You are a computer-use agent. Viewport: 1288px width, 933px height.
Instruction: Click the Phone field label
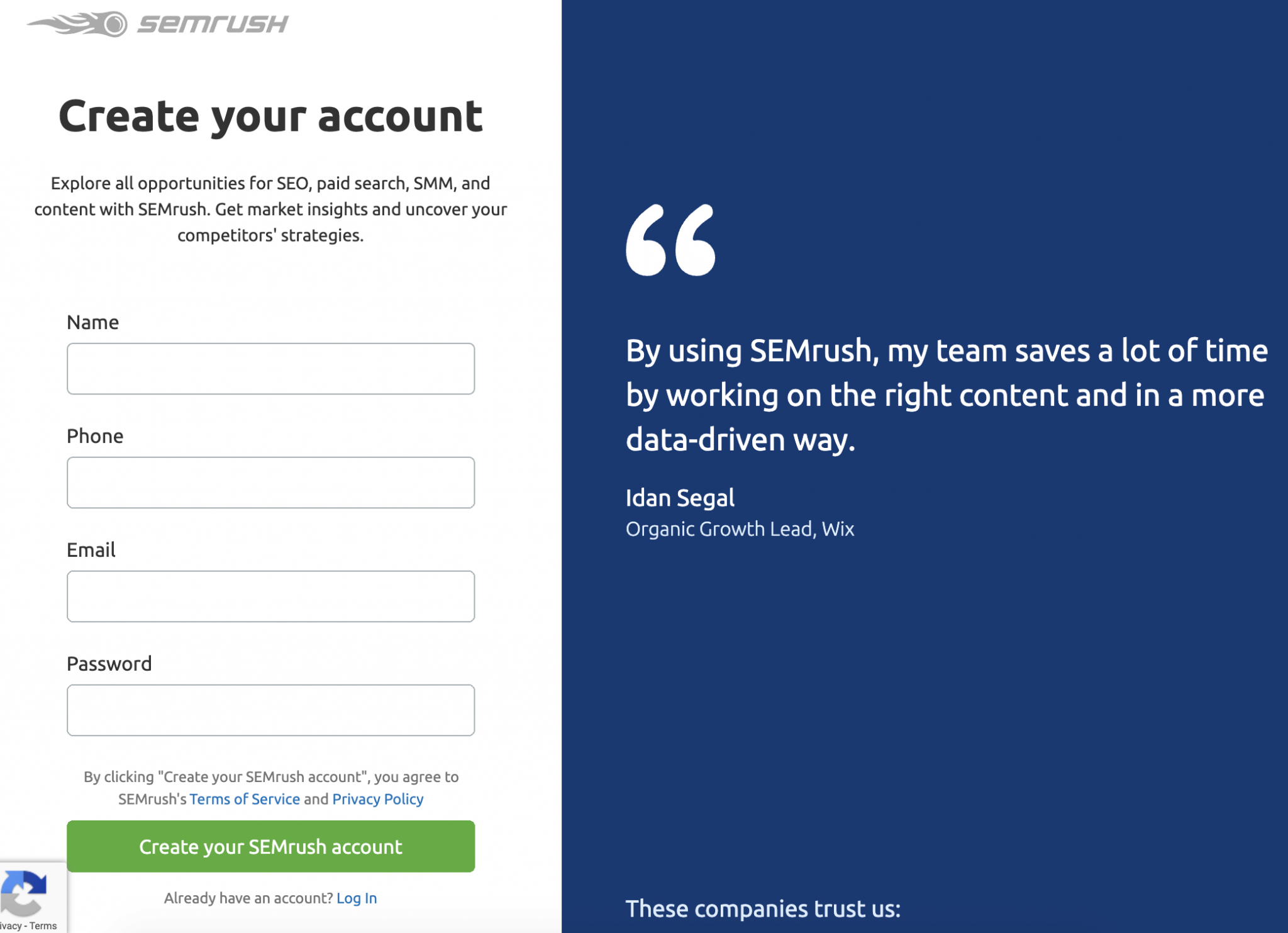click(x=95, y=436)
